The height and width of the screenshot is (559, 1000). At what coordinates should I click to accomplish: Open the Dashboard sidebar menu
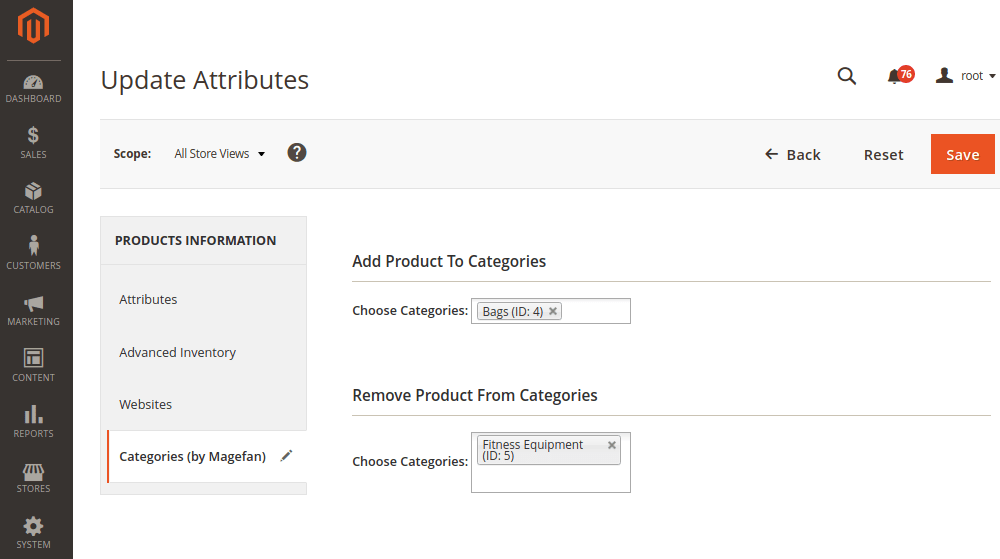coord(33,89)
